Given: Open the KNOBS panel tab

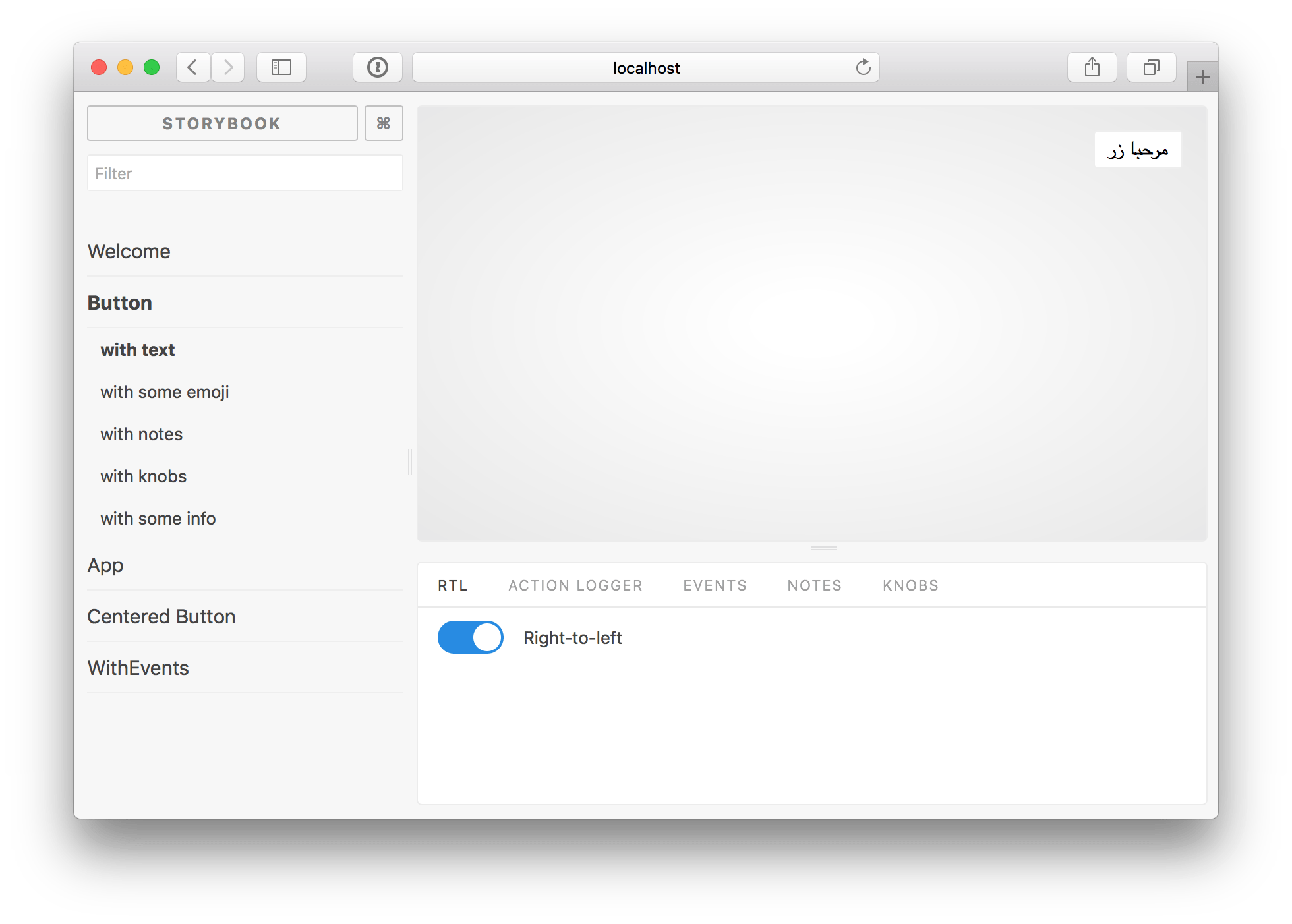Looking at the screenshot, I should [910, 585].
